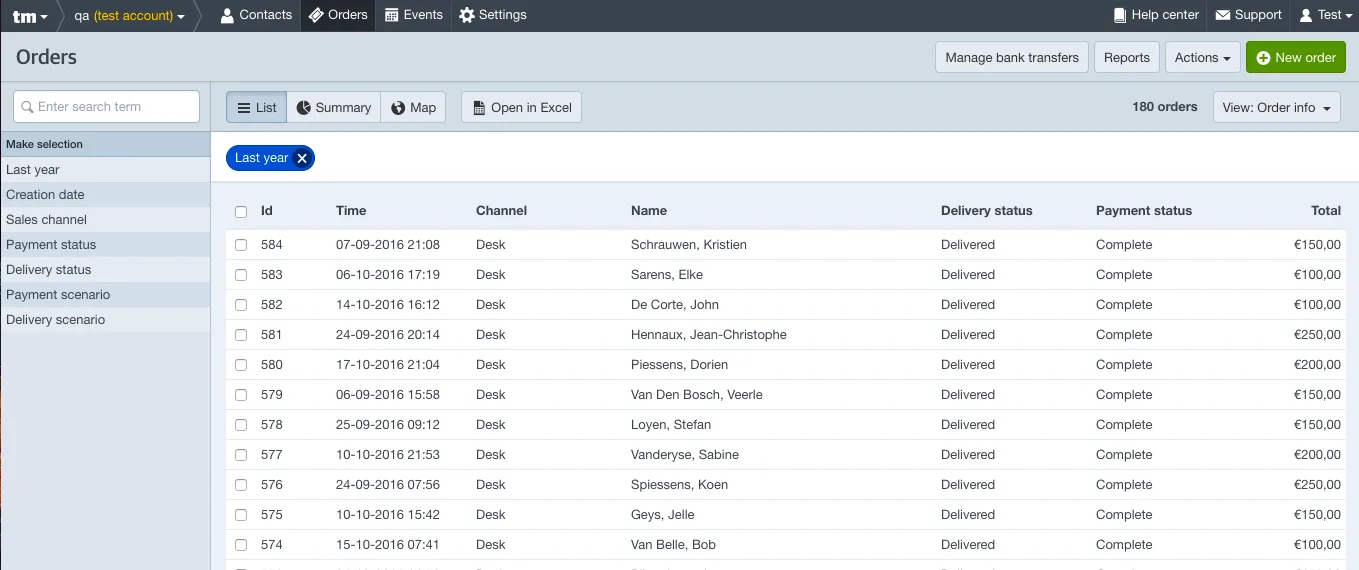The image size is (1359, 570).
Task: Open the qa test account dropdown
Action: [x=129, y=15]
